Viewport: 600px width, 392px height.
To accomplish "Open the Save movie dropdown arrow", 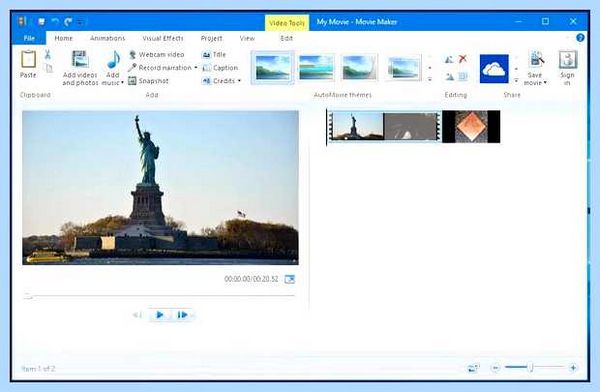I will point(545,83).
